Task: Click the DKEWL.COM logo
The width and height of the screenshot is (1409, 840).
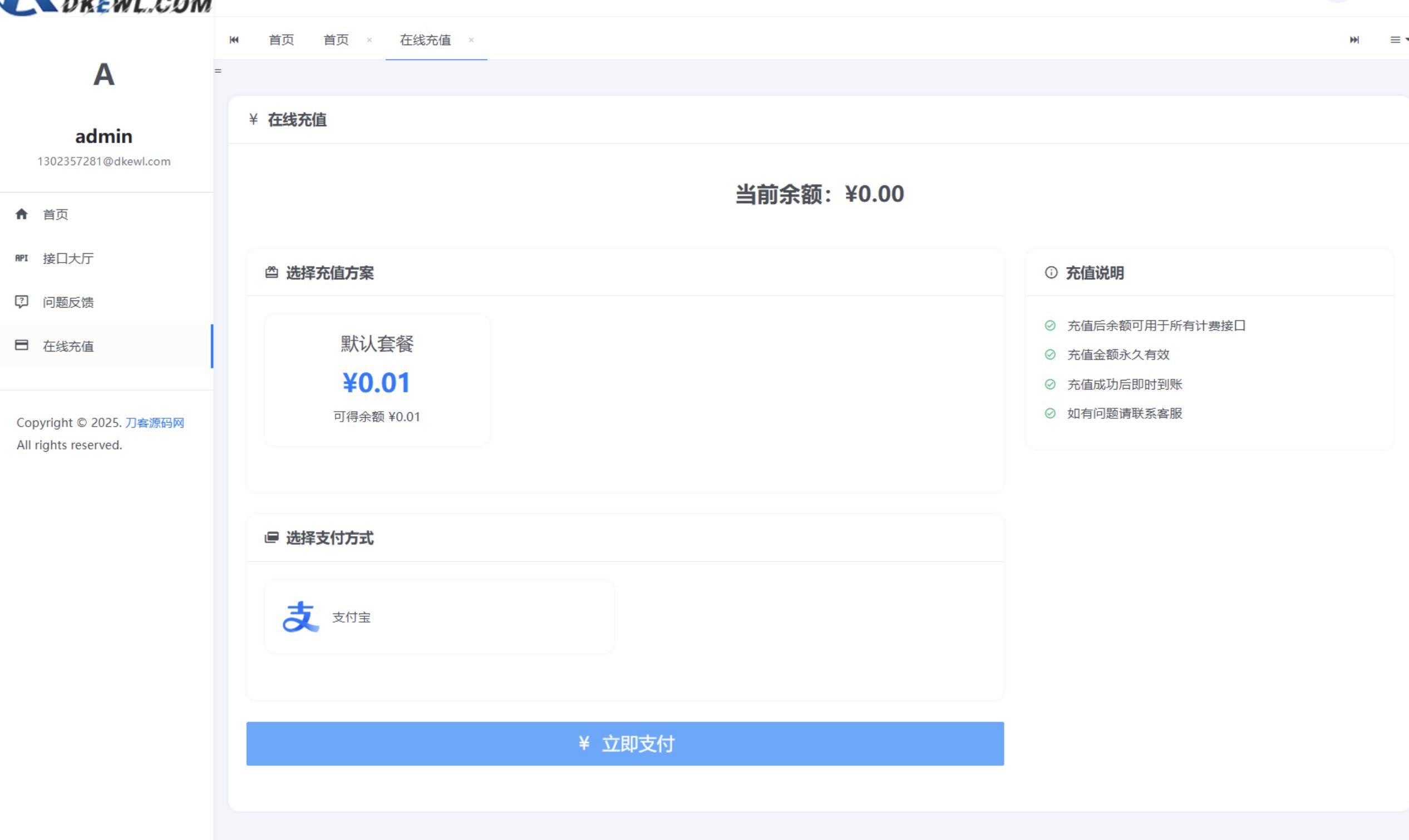Action: [107, 7]
